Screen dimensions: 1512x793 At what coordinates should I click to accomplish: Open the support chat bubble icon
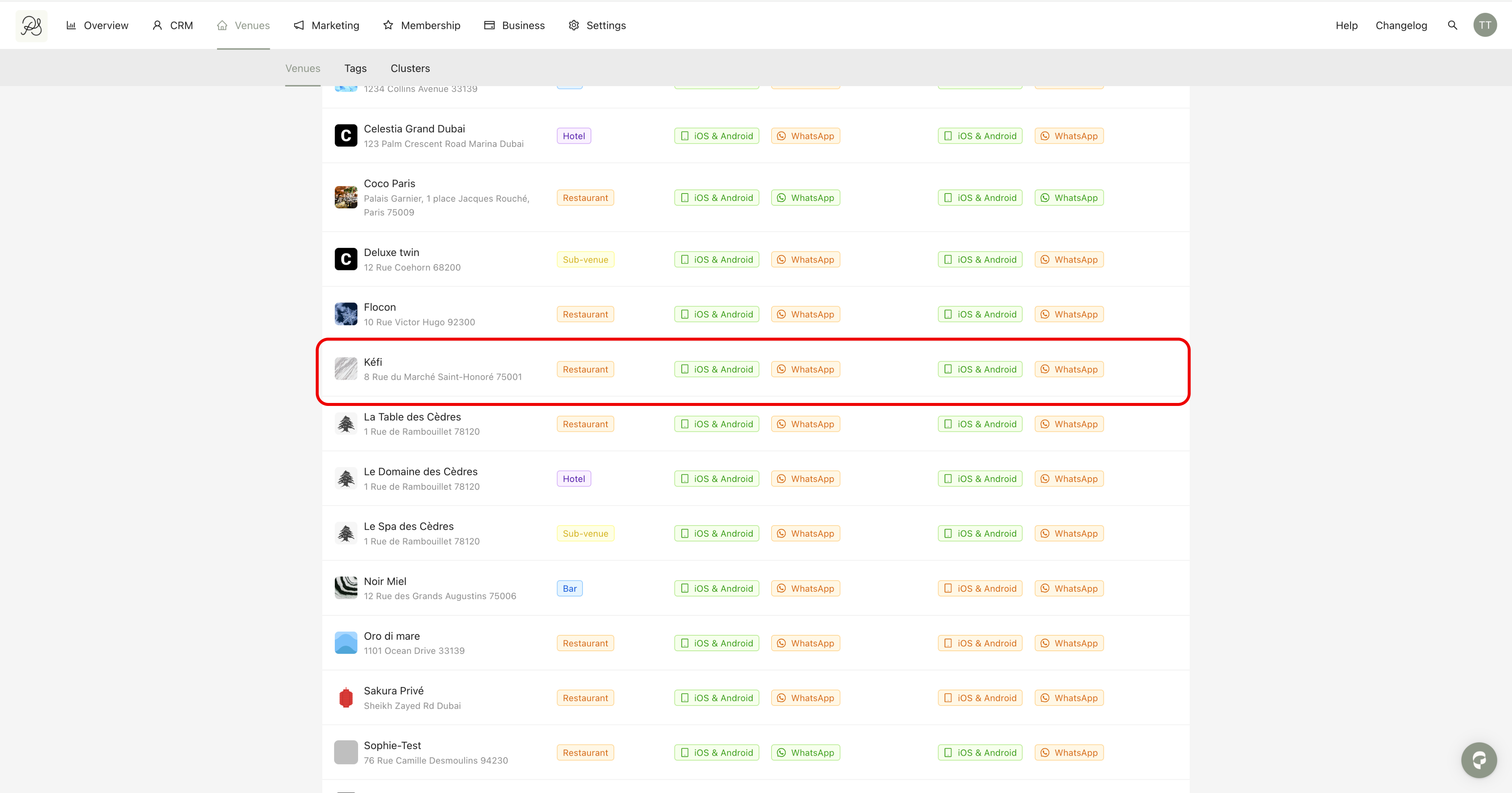(1478, 760)
